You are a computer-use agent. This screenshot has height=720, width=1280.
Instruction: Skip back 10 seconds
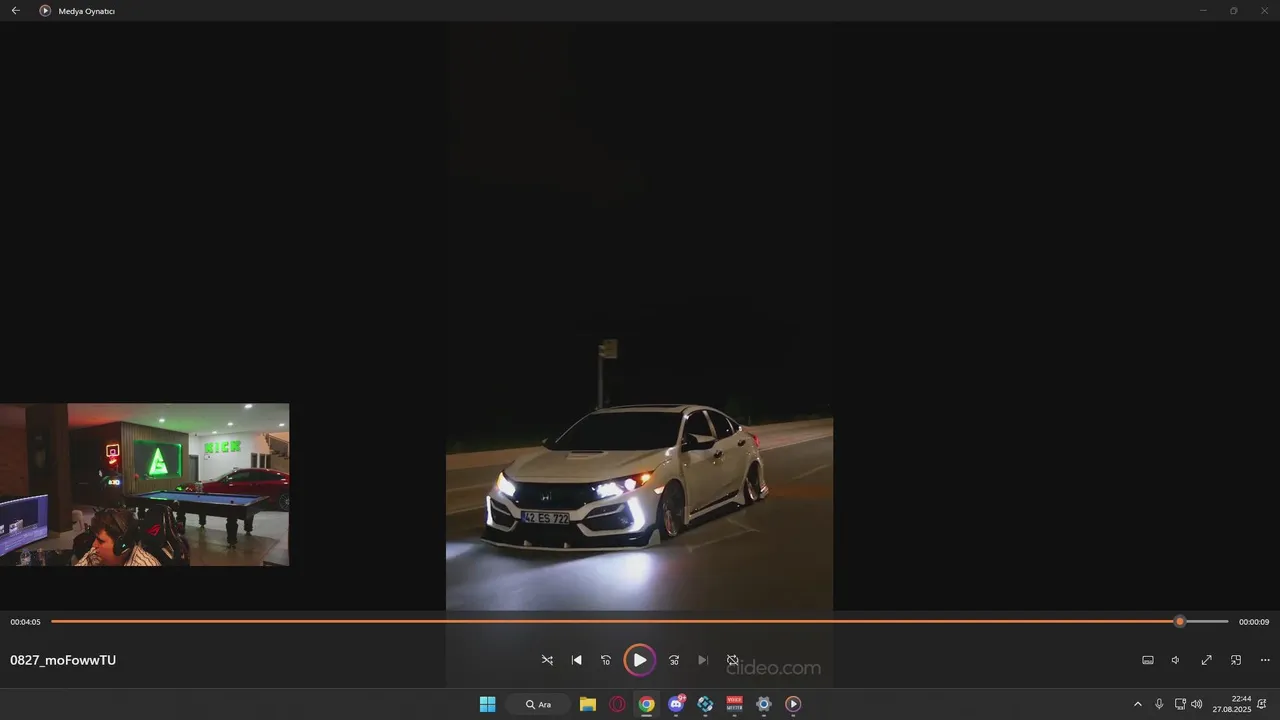pyautogui.click(x=606, y=660)
